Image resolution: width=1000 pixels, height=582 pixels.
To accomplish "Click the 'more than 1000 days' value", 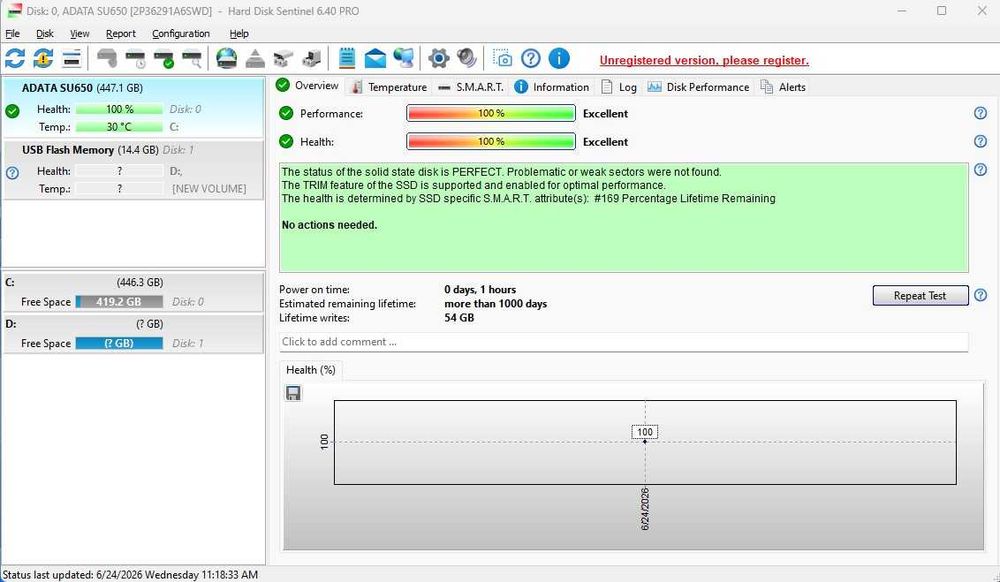I will 496,303.
